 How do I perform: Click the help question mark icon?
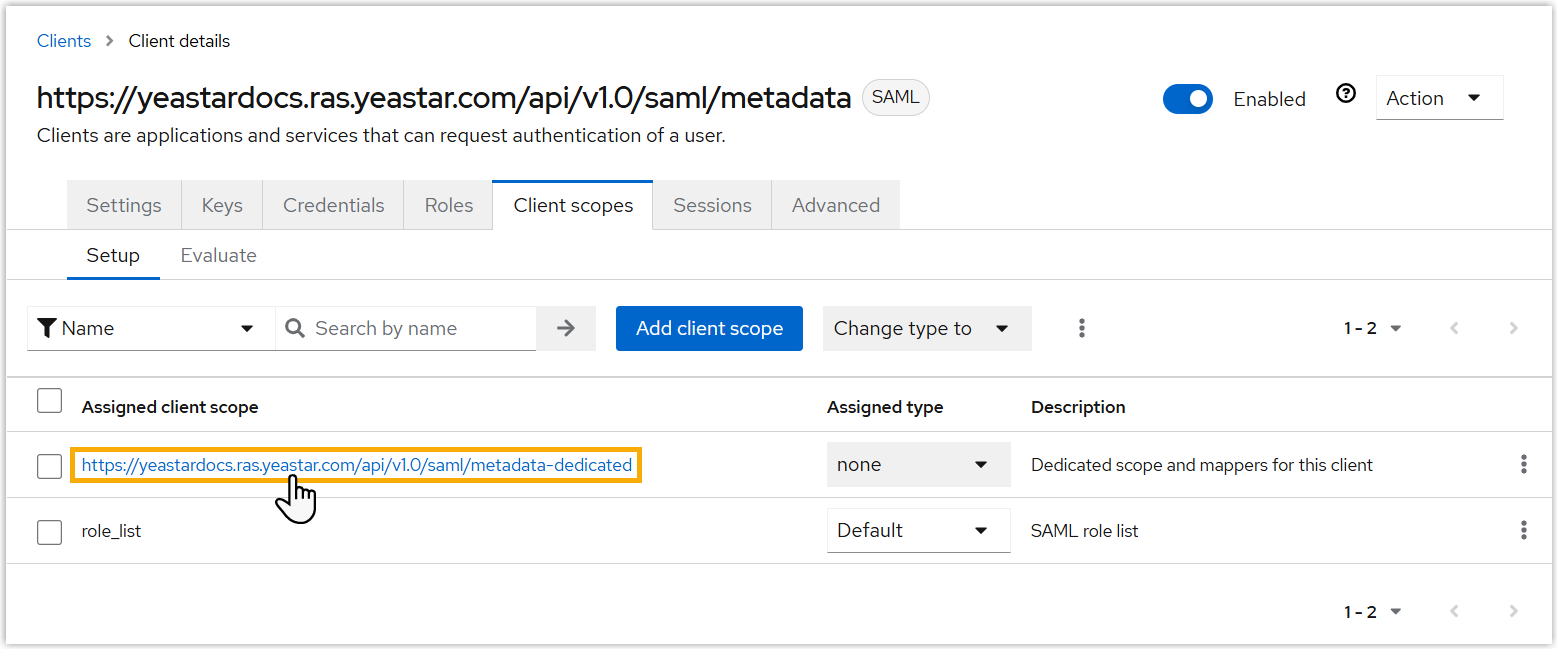point(1346,94)
